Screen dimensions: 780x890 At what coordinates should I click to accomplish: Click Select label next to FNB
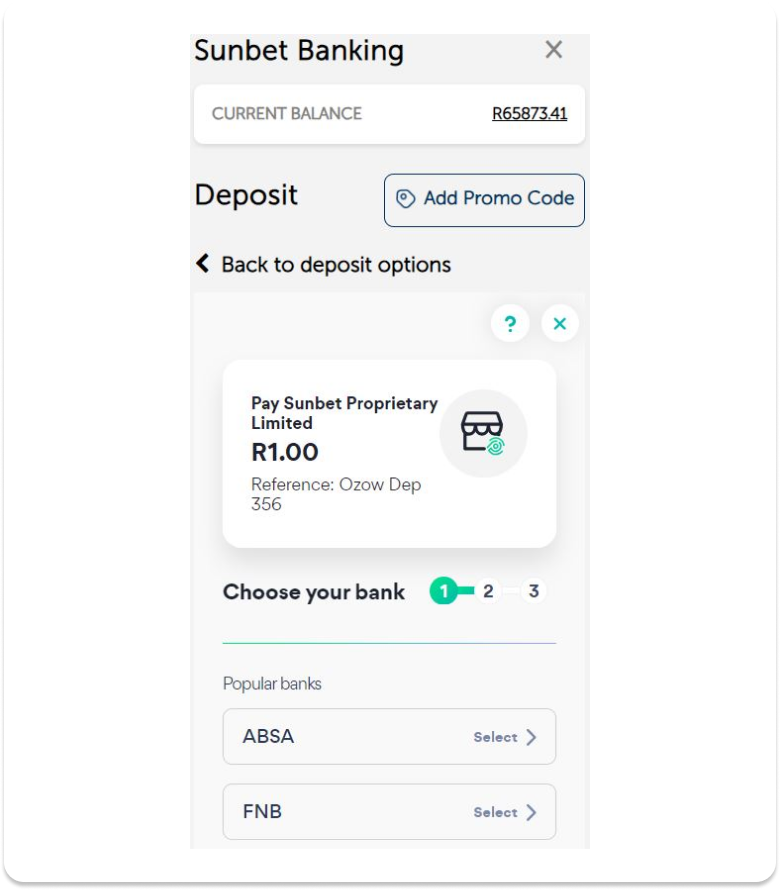(x=496, y=813)
